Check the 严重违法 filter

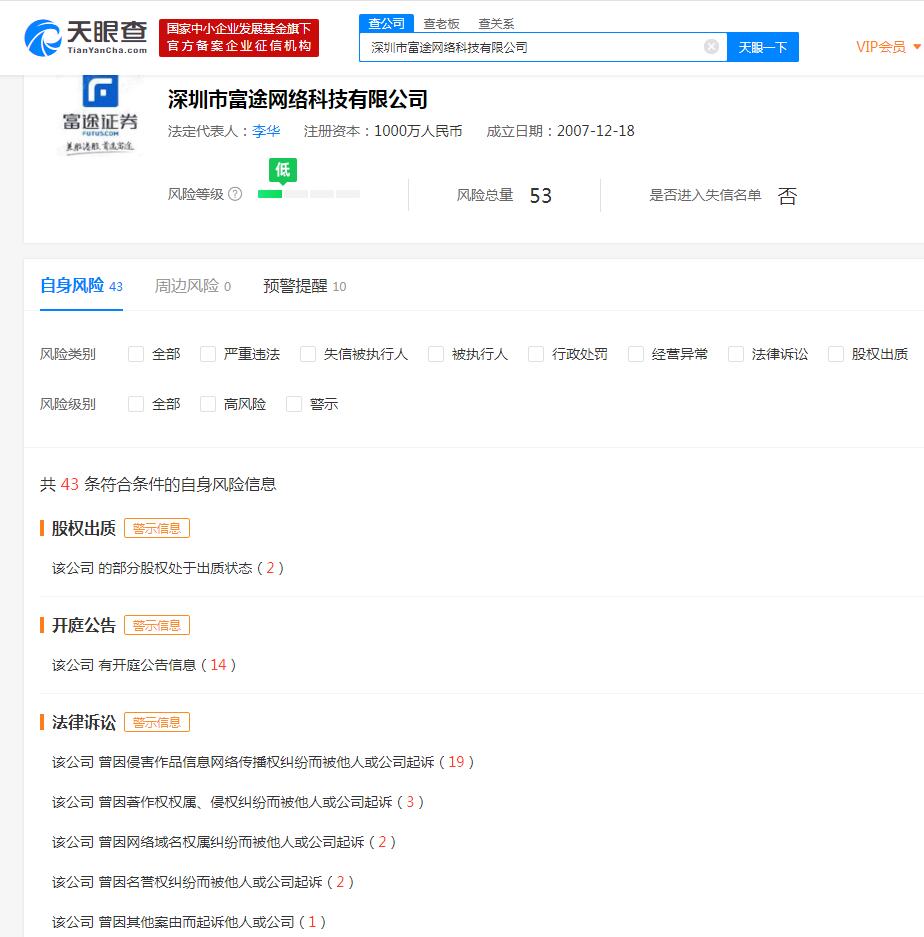pyautogui.click(x=208, y=354)
